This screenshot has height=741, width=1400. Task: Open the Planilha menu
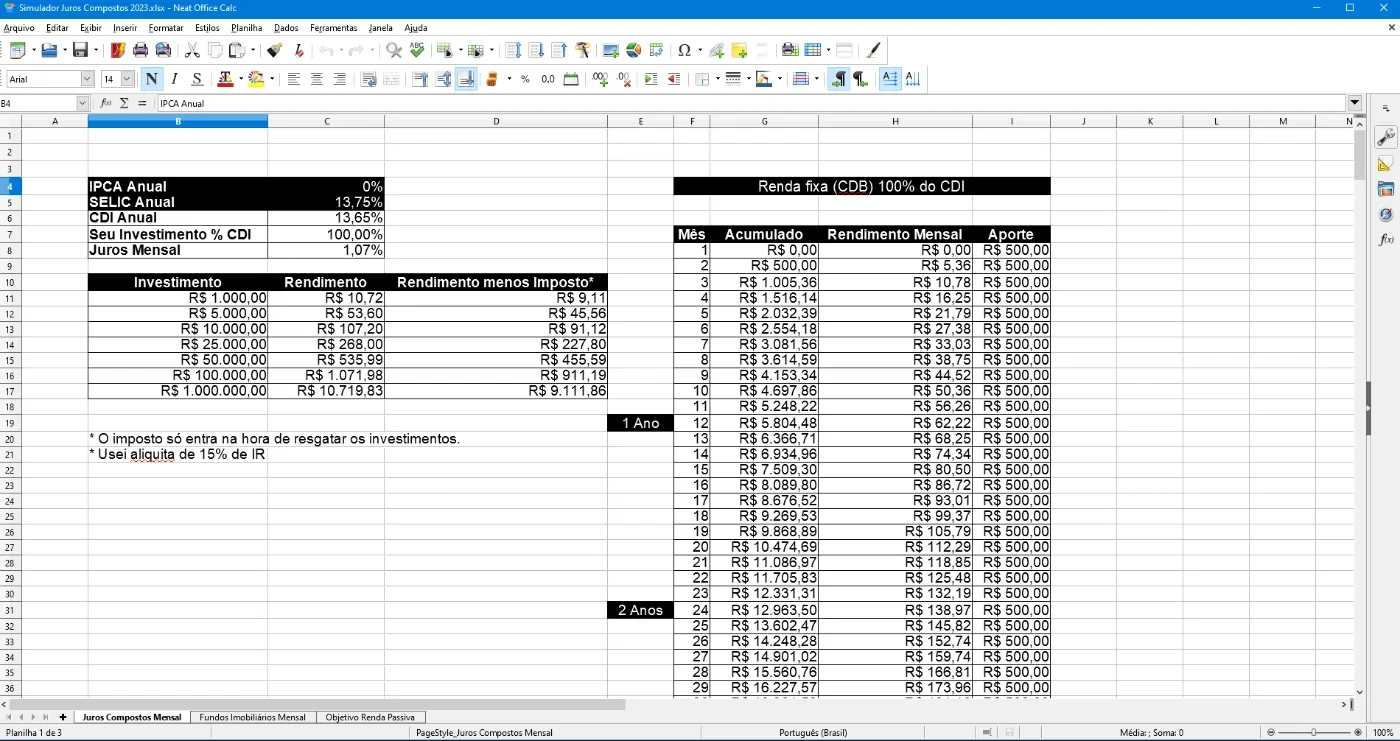click(x=247, y=28)
